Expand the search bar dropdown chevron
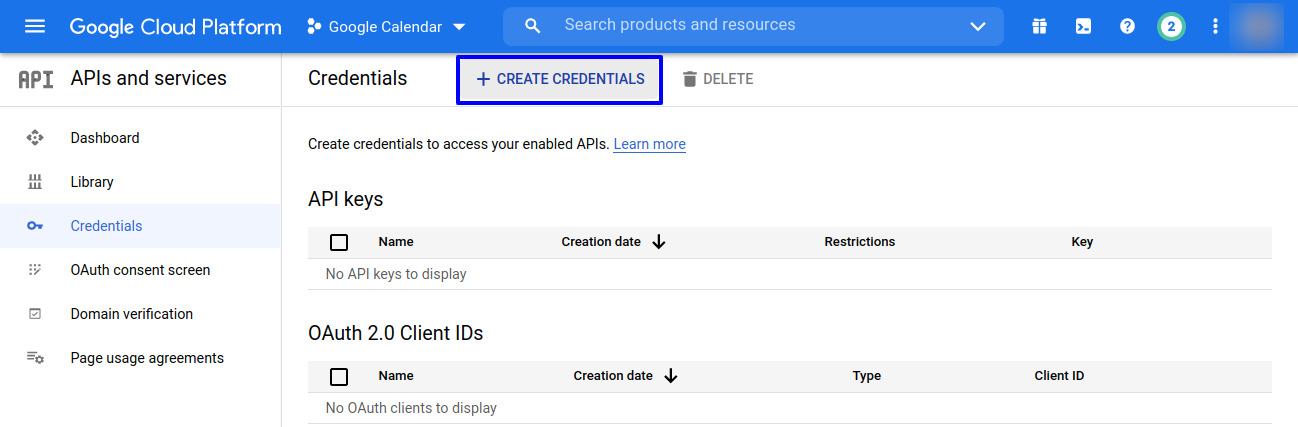Screen dimensions: 1298x427 (x=978, y=27)
